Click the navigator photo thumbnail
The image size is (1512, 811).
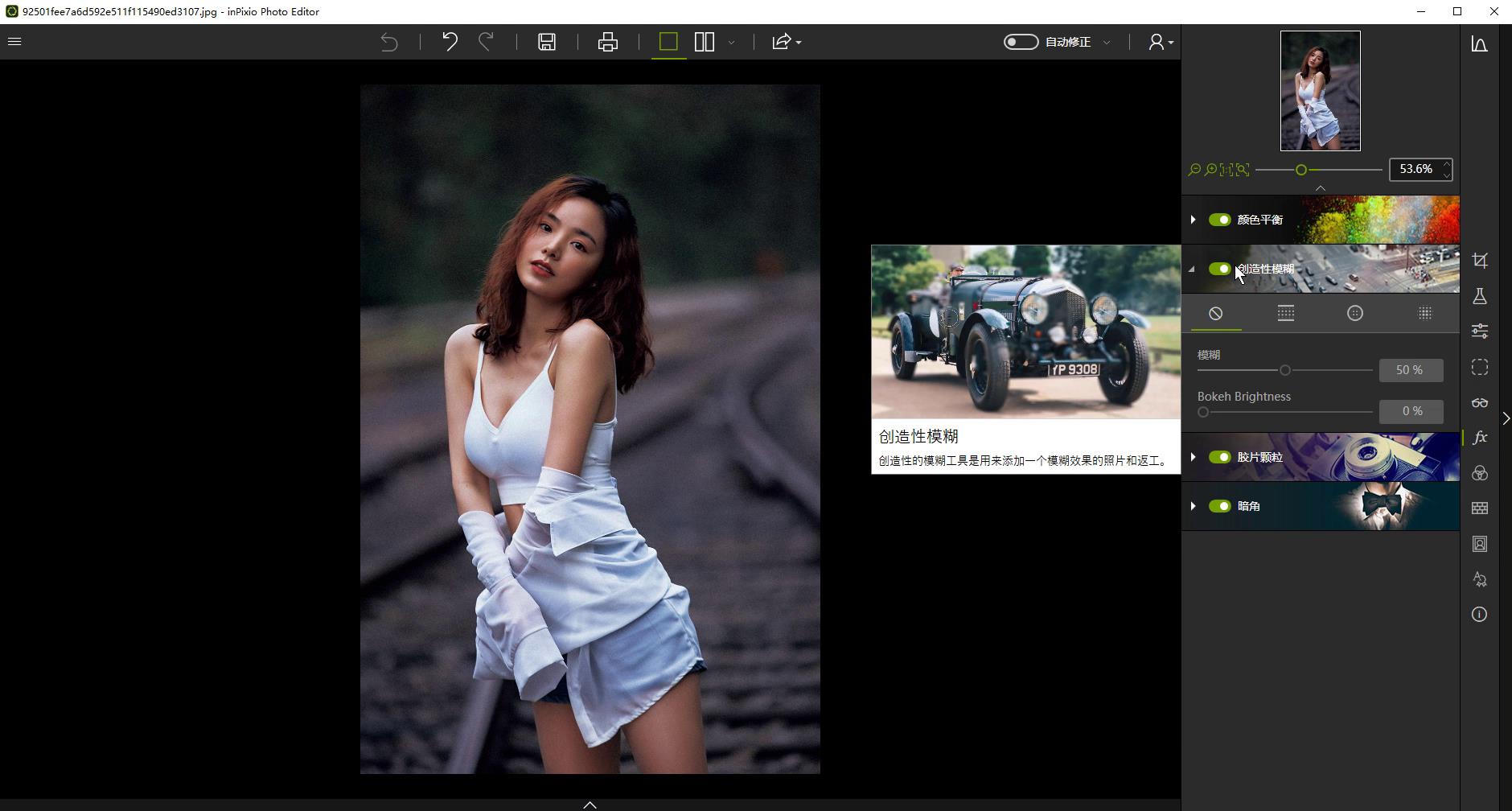pyautogui.click(x=1321, y=91)
